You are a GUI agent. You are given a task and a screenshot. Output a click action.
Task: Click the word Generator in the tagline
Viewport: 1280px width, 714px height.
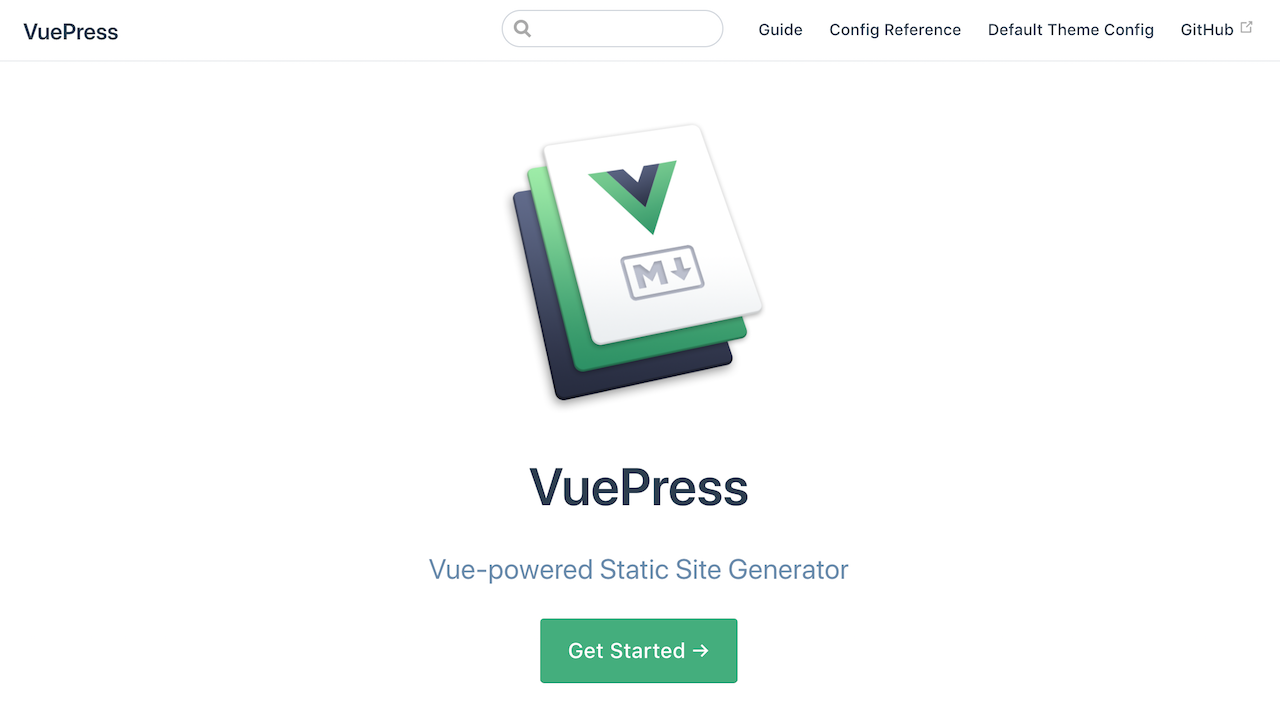click(788, 570)
